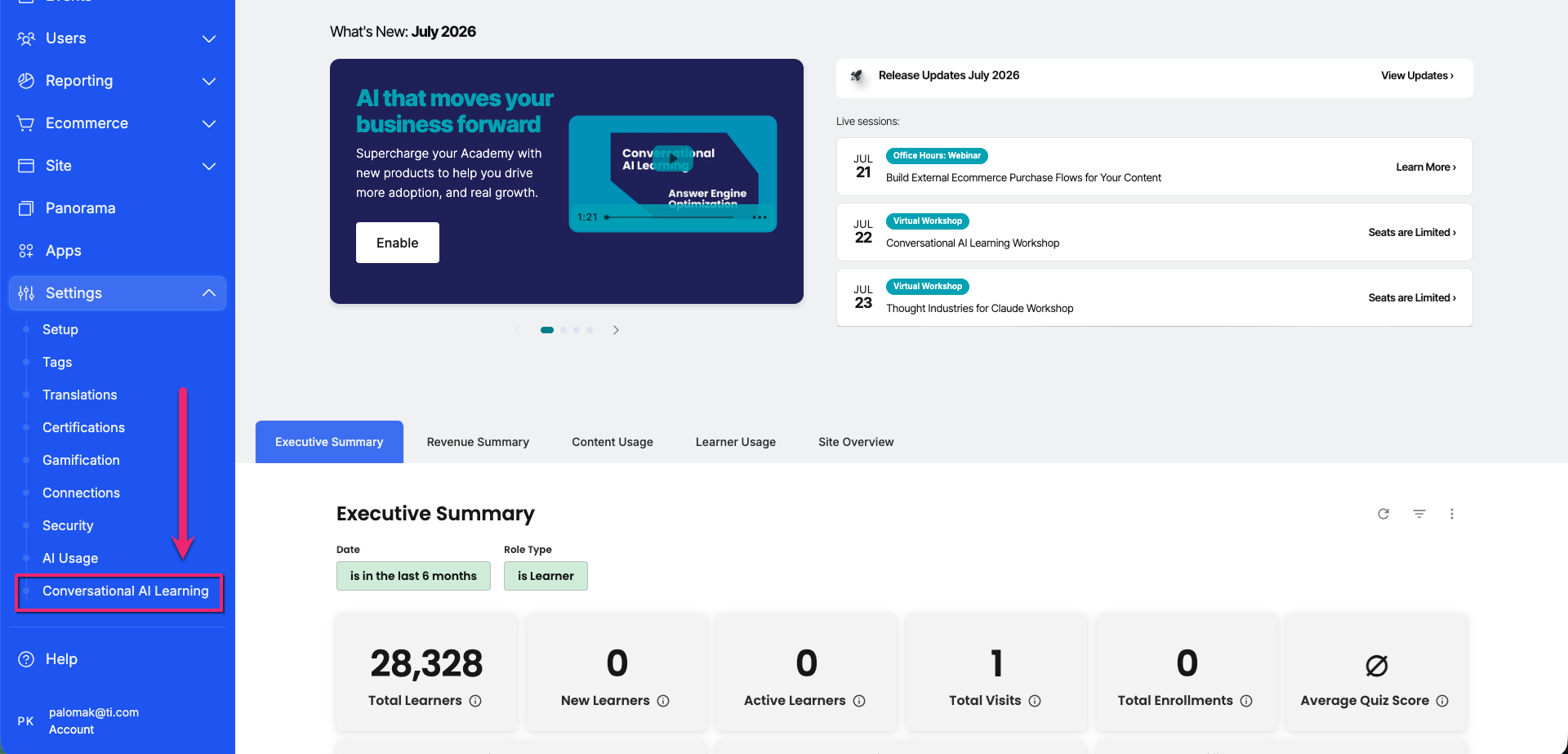The width and height of the screenshot is (1568, 754).
Task: Go to next carousel slide arrow
Action: (616, 330)
